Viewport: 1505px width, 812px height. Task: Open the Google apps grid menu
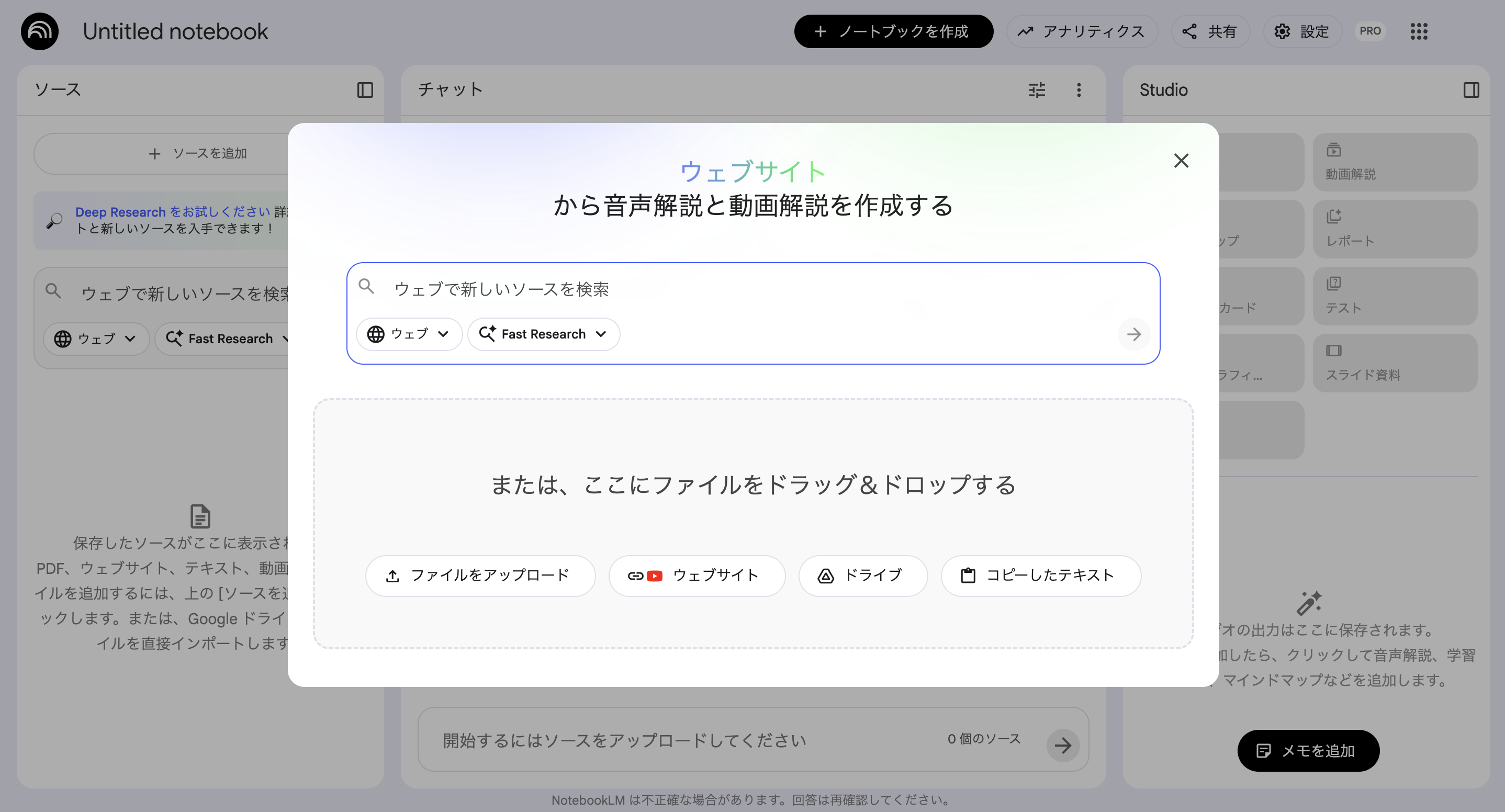click(x=1419, y=31)
